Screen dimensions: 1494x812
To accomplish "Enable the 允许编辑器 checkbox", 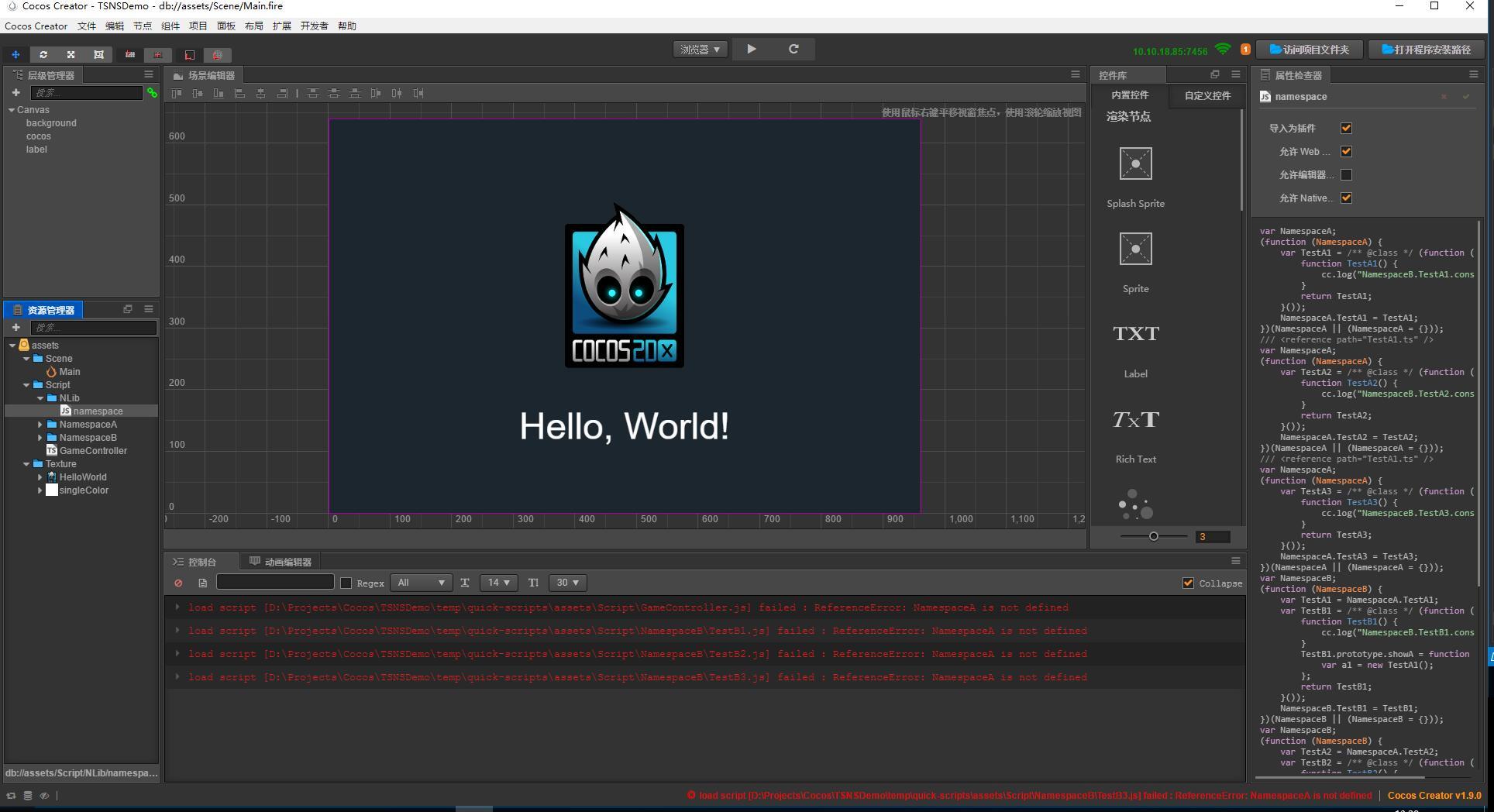I will pyautogui.click(x=1346, y=174).
